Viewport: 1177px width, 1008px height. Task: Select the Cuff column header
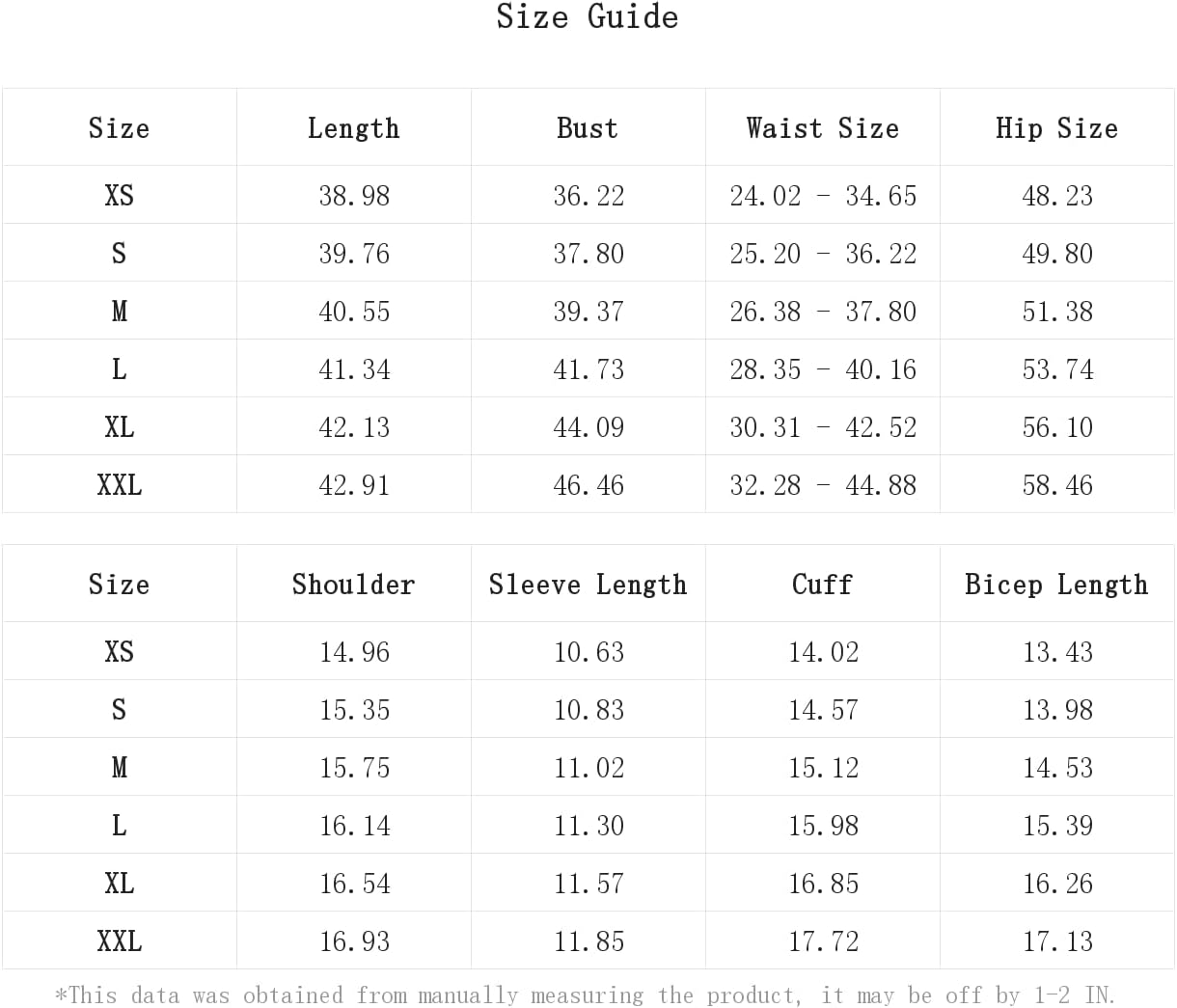tap(823, 584)
